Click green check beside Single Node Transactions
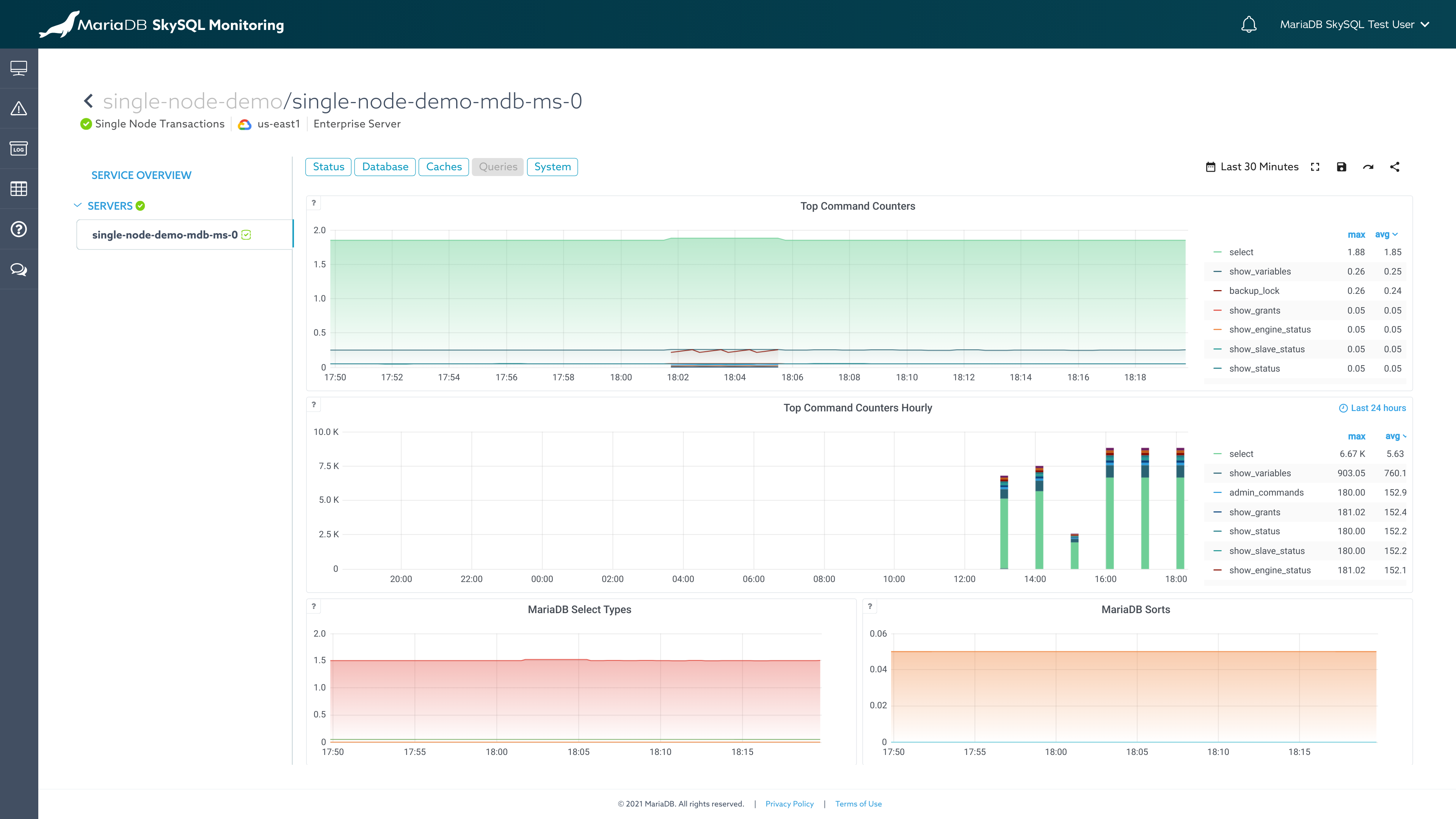This screenshot has height=819, width=1456. (x=86, y=124)
